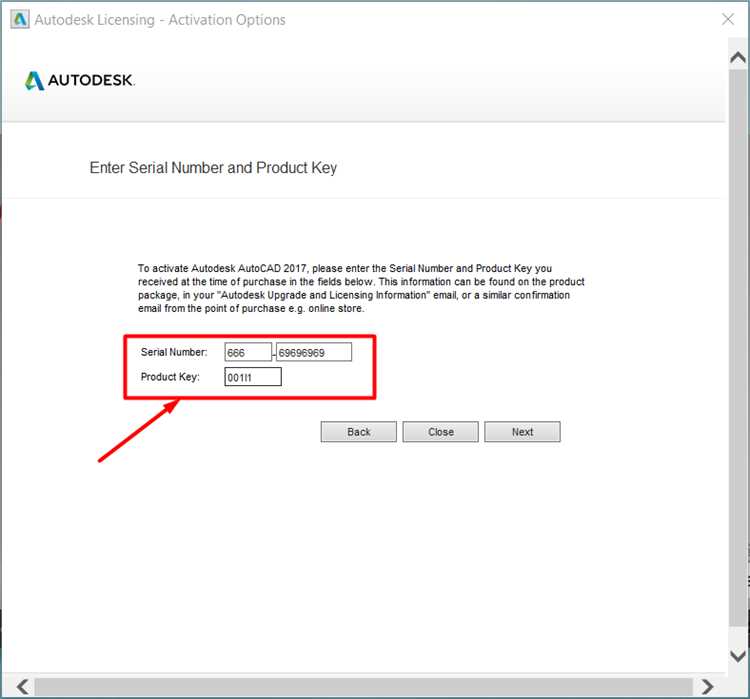Screen dimensions: 750x699
Task: Click the horizontal scrollbar right arrow
Action: pyautogui.click(x=707, y=687)
